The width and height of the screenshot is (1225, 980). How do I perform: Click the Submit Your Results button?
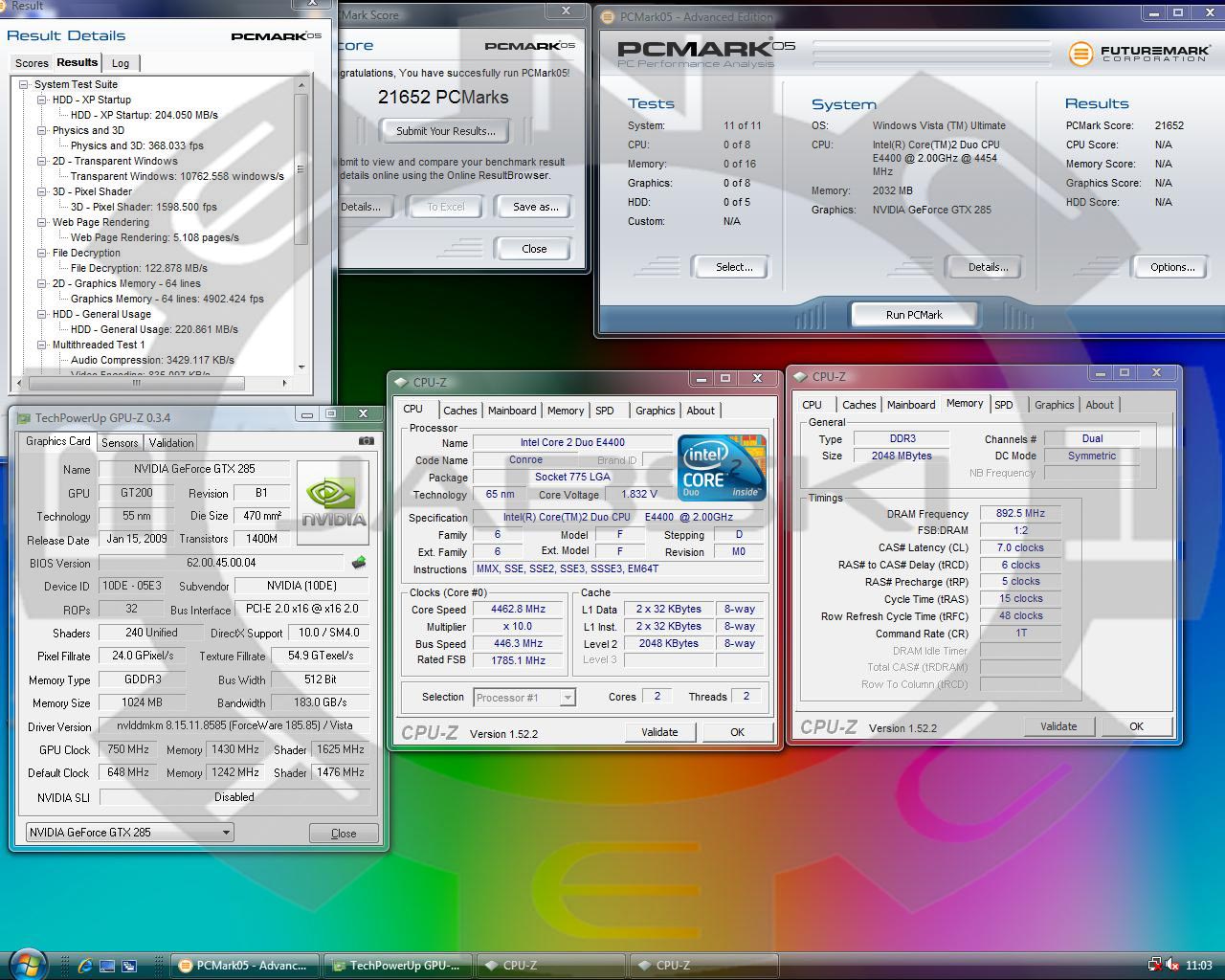point(445,131)
